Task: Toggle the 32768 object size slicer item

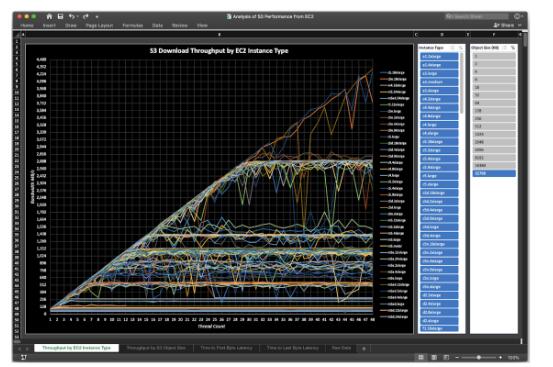Action: click(494, 173)
